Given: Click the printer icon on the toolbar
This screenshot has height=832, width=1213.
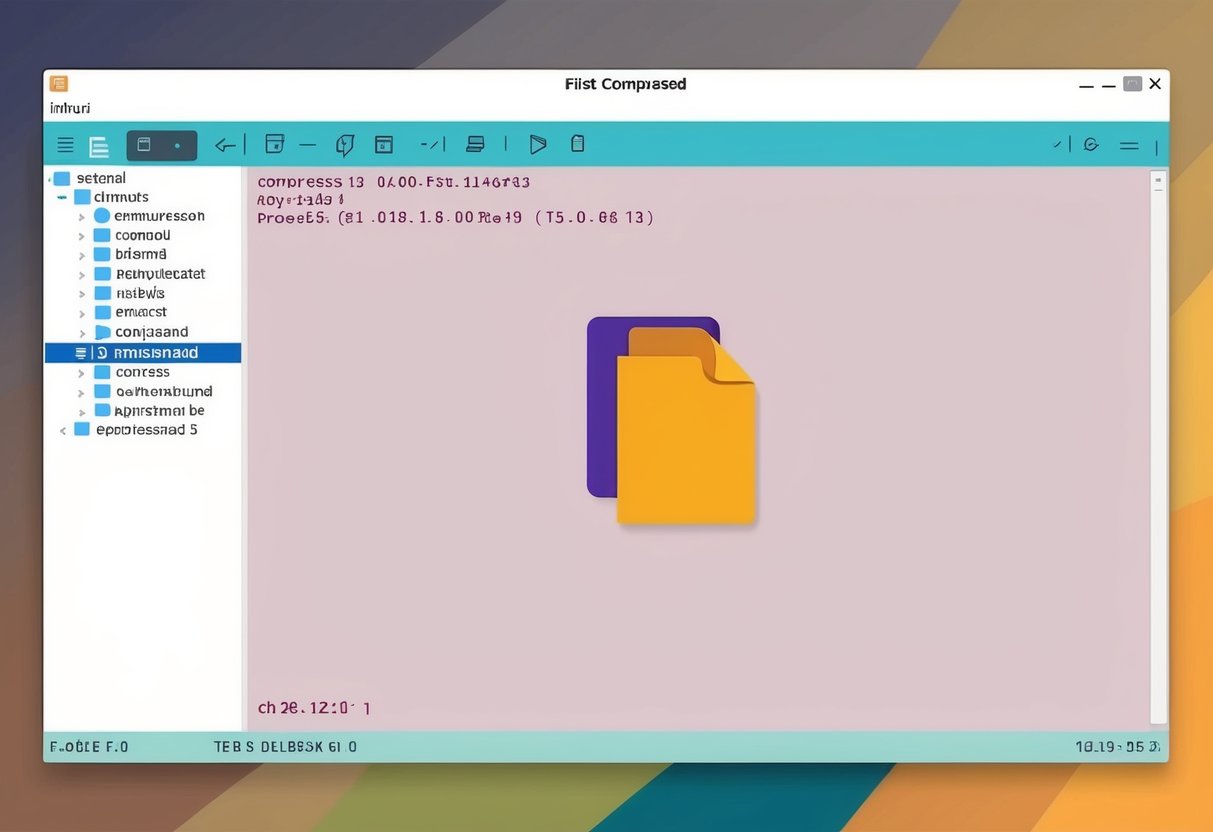Looking at the screenshot, I should [x=474, y=144].
